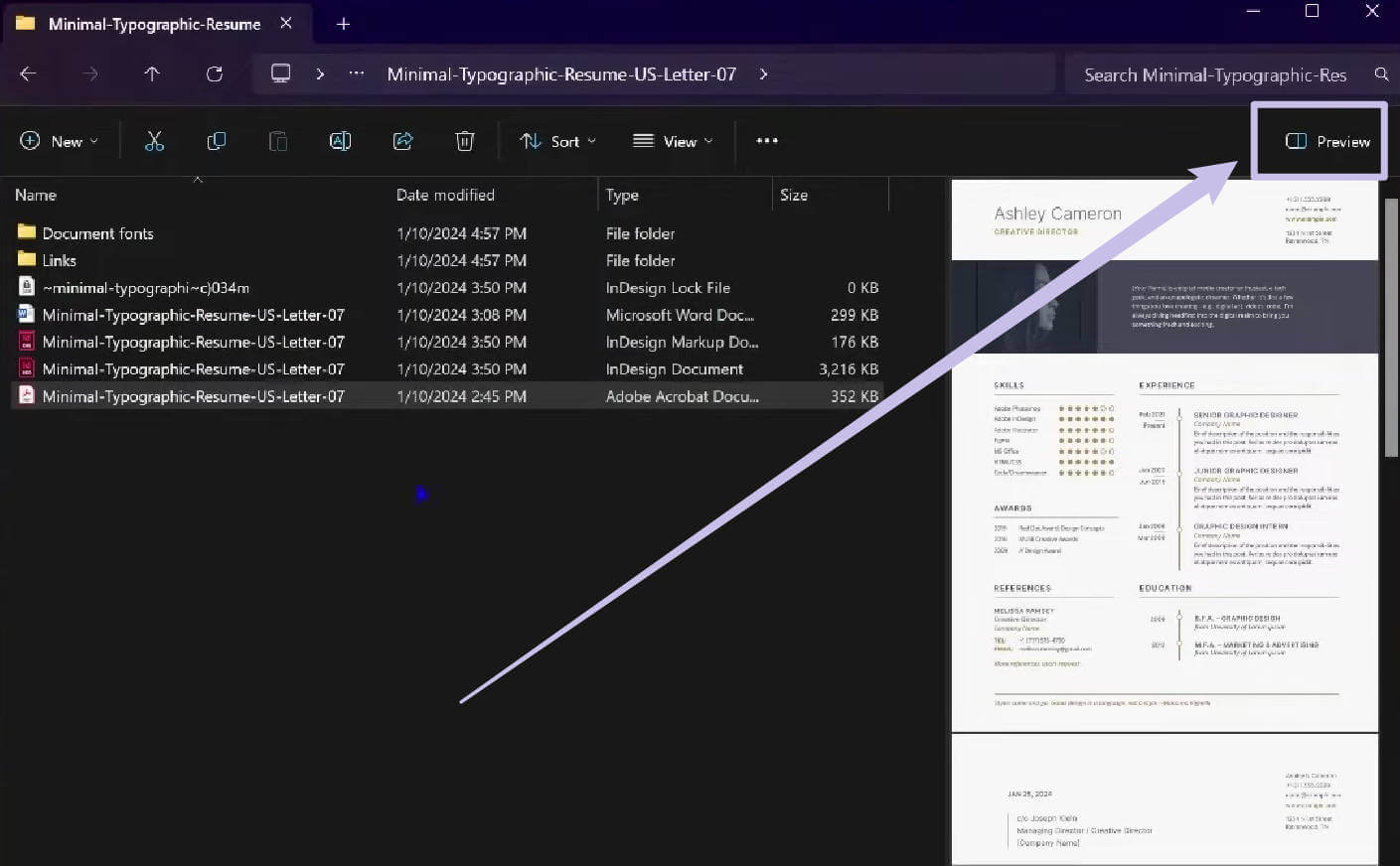Open the Sort options dropdown
The width and height of the screenshot is (1400, 866).
coord(556,140)
